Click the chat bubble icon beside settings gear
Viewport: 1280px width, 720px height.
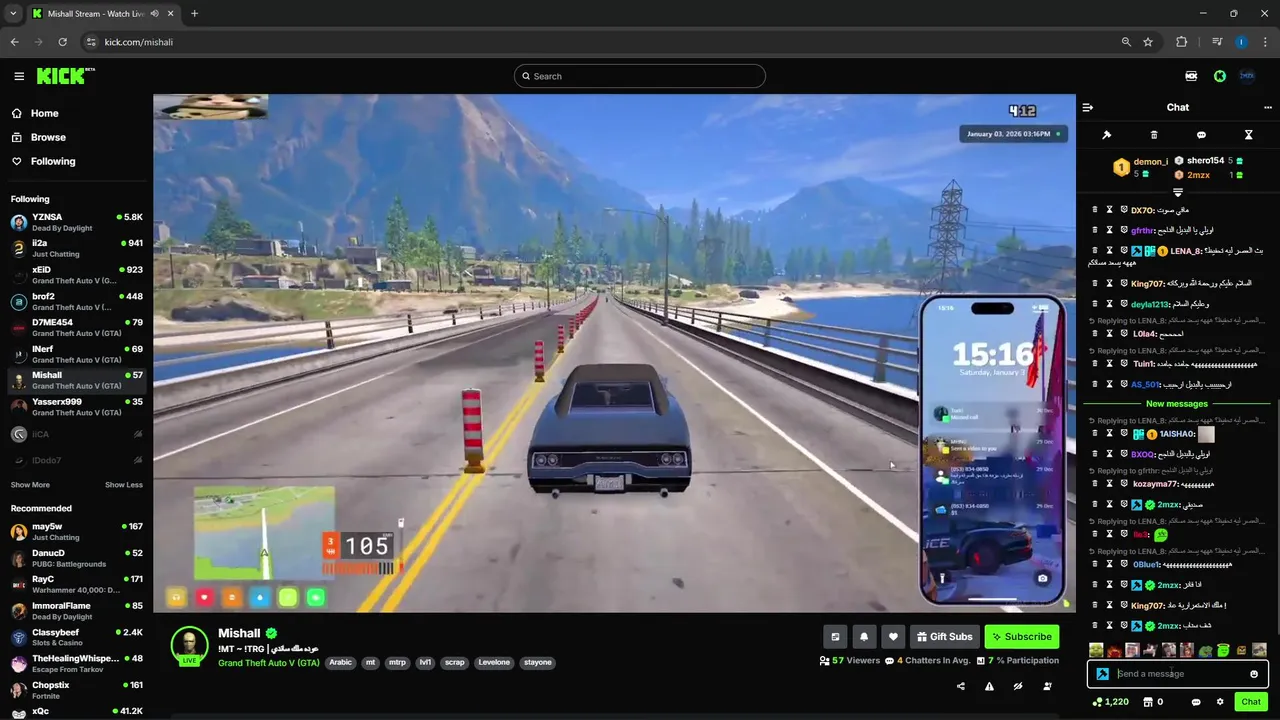coord(1196,702)
